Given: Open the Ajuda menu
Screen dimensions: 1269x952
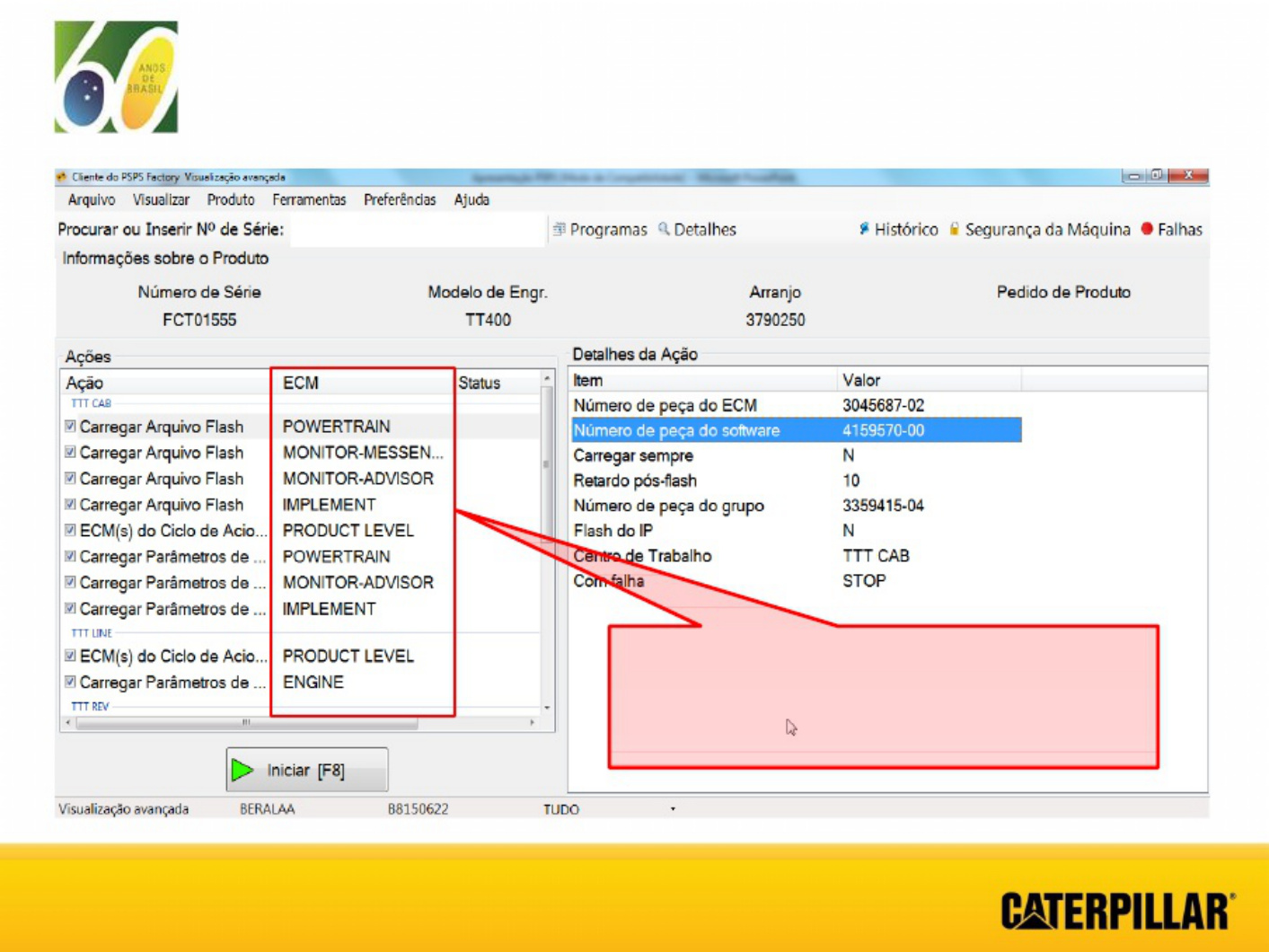Looking at the screenshot, I should coord(471,199).
